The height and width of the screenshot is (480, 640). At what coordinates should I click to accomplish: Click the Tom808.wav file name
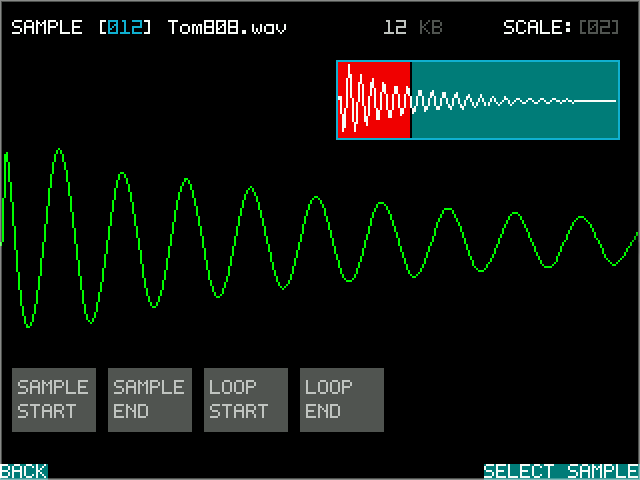tap(227, 27)
